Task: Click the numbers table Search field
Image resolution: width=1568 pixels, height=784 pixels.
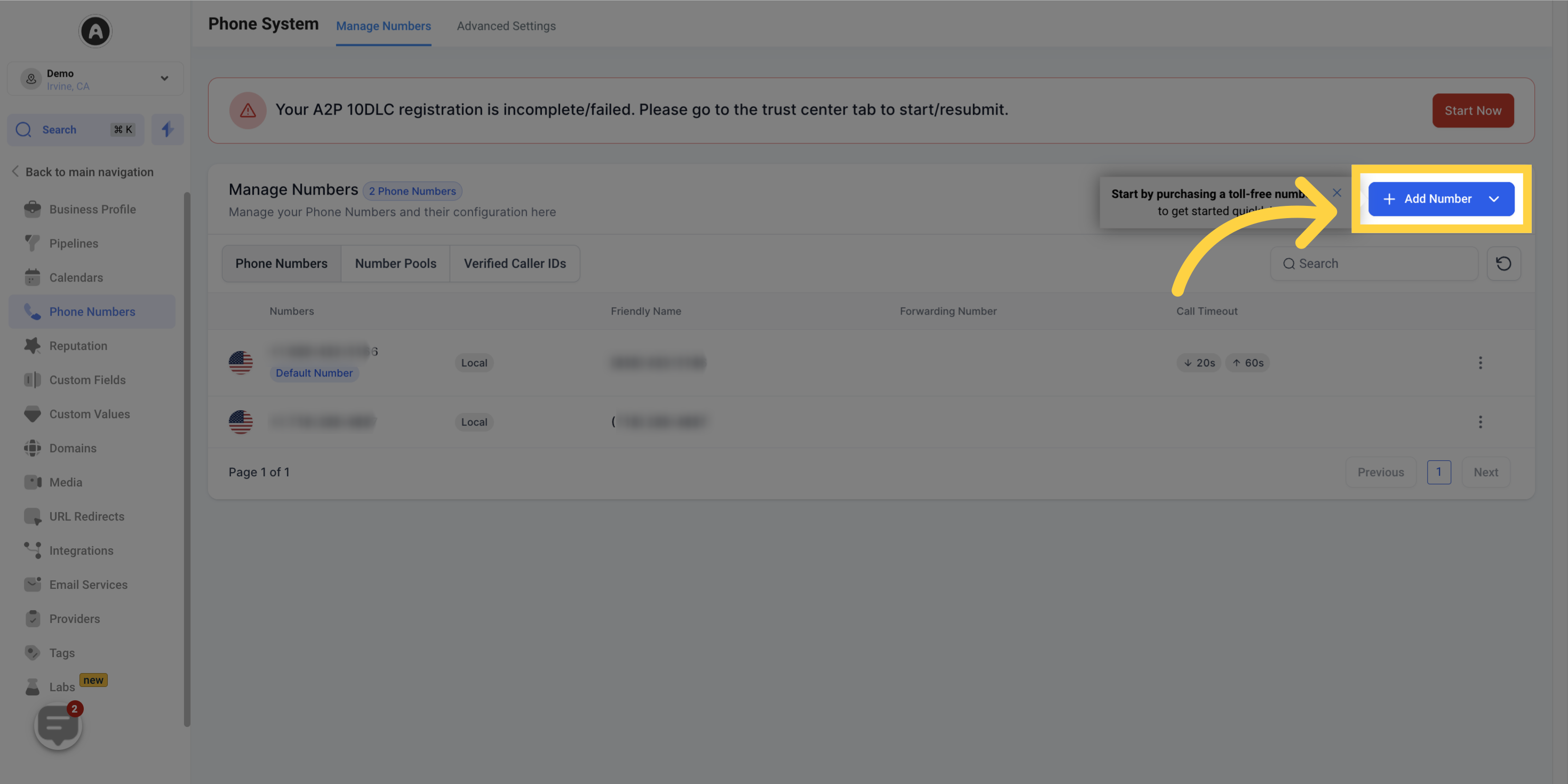Action: click(x=1374, y=263)
